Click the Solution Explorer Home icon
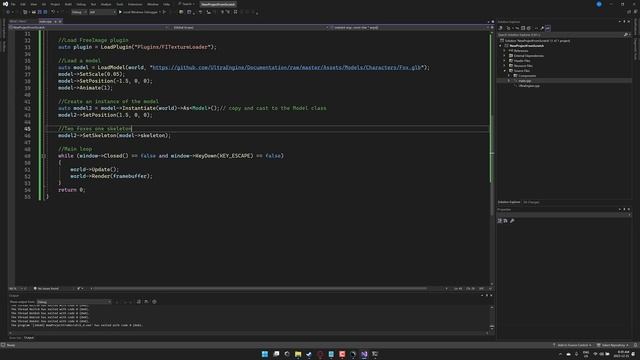This screenshot has height=360, width=640. pyautogui.click(x=500, y=28)
